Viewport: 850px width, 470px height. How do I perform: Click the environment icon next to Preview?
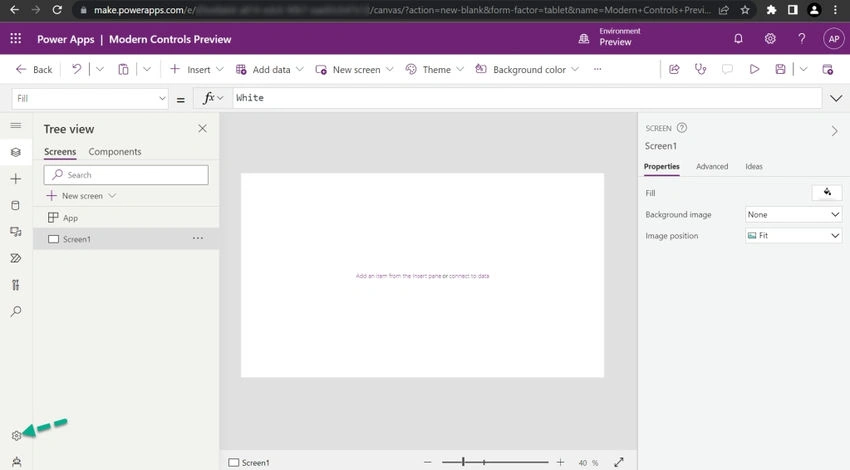584,38
